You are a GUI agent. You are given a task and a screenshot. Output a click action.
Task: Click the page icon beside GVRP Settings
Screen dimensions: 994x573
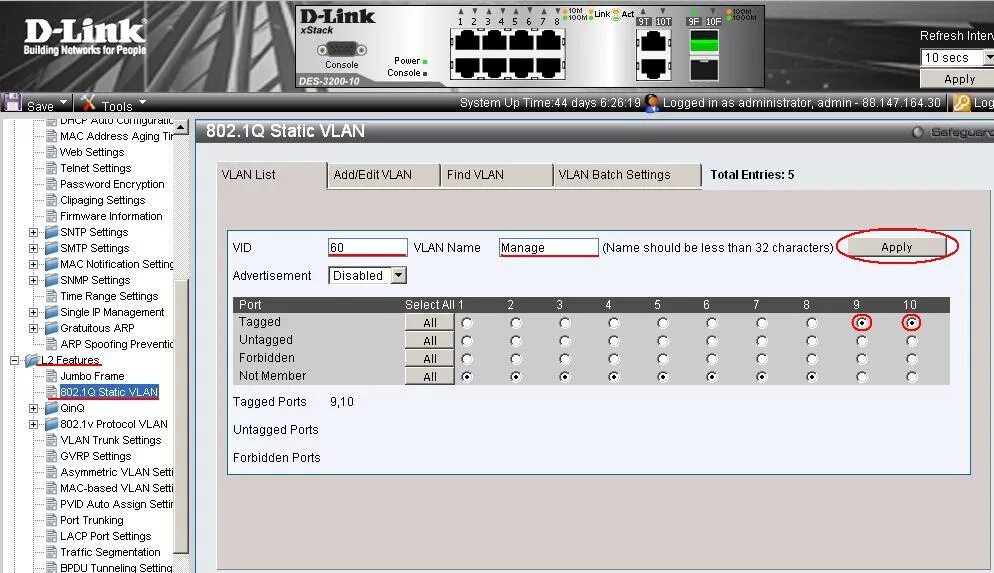click(52, 456)
